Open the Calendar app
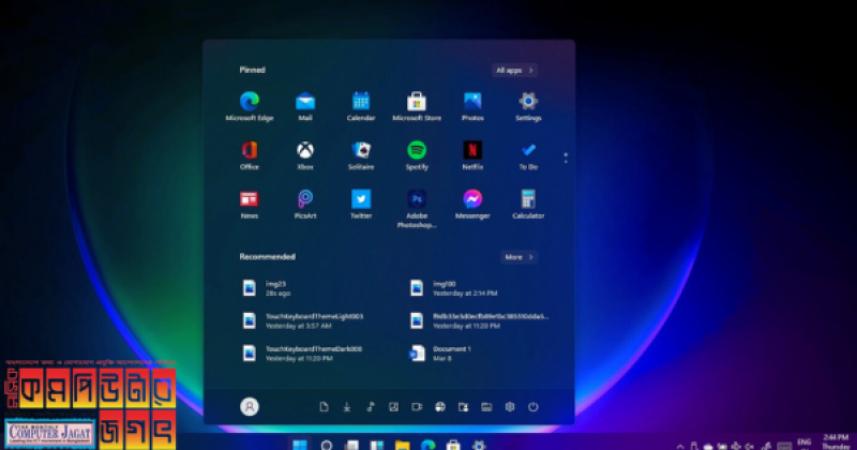The width and height of the screenshot is (857, 450). (361, 107)
